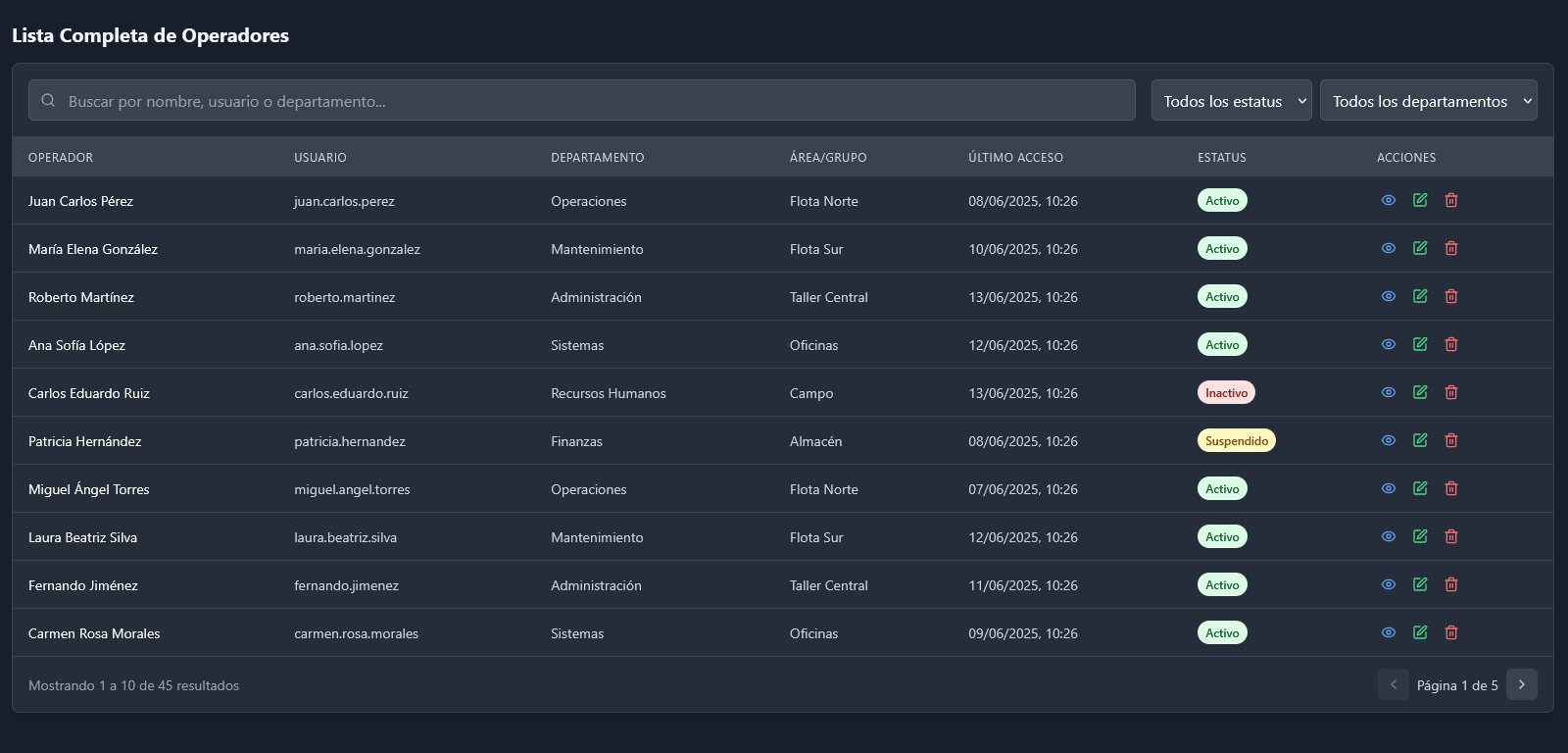Click the ESTATUS column header
1568x753 pixels.
click(1222, 157)
